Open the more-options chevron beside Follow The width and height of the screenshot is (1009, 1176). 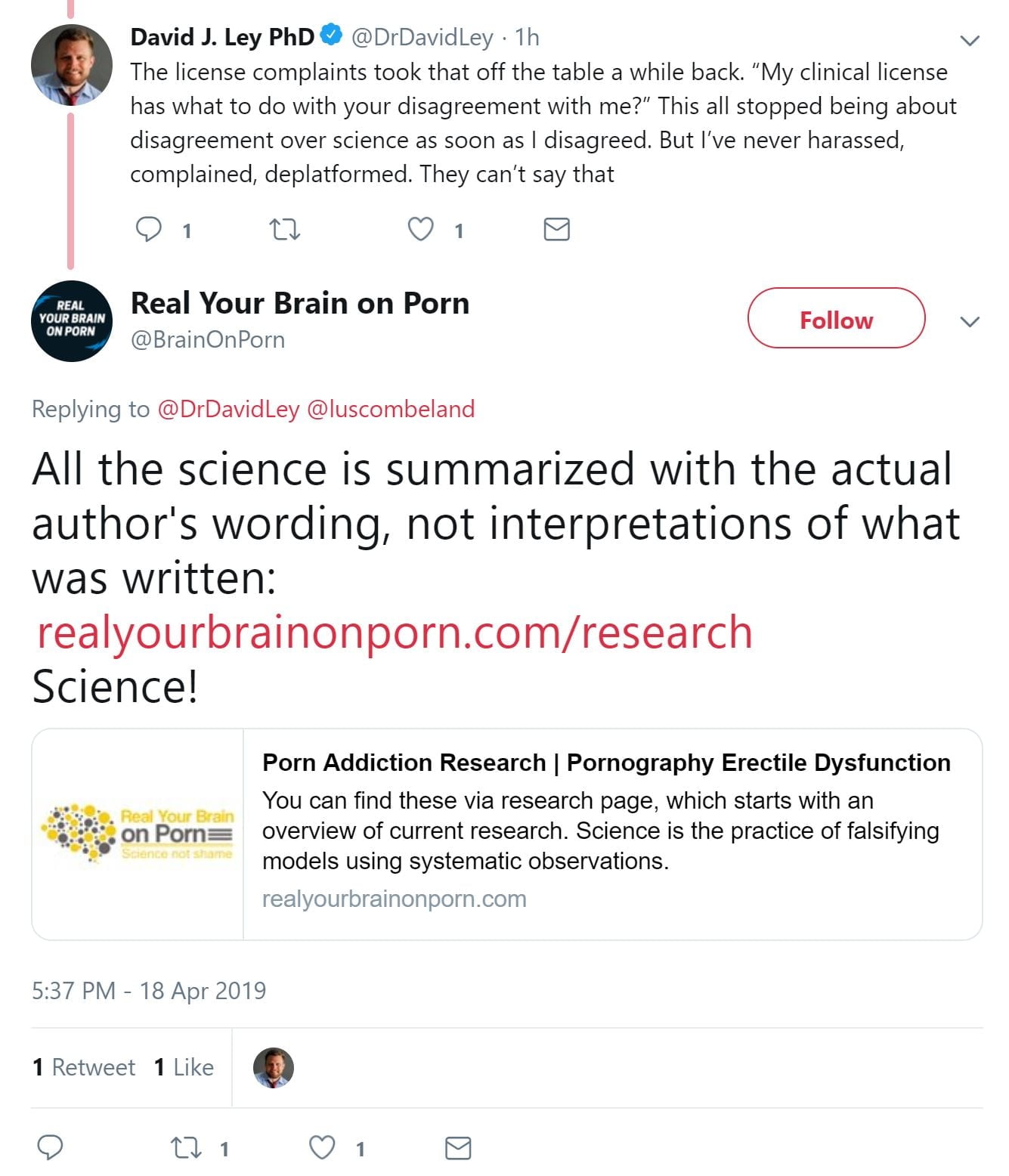pos(969,322)
